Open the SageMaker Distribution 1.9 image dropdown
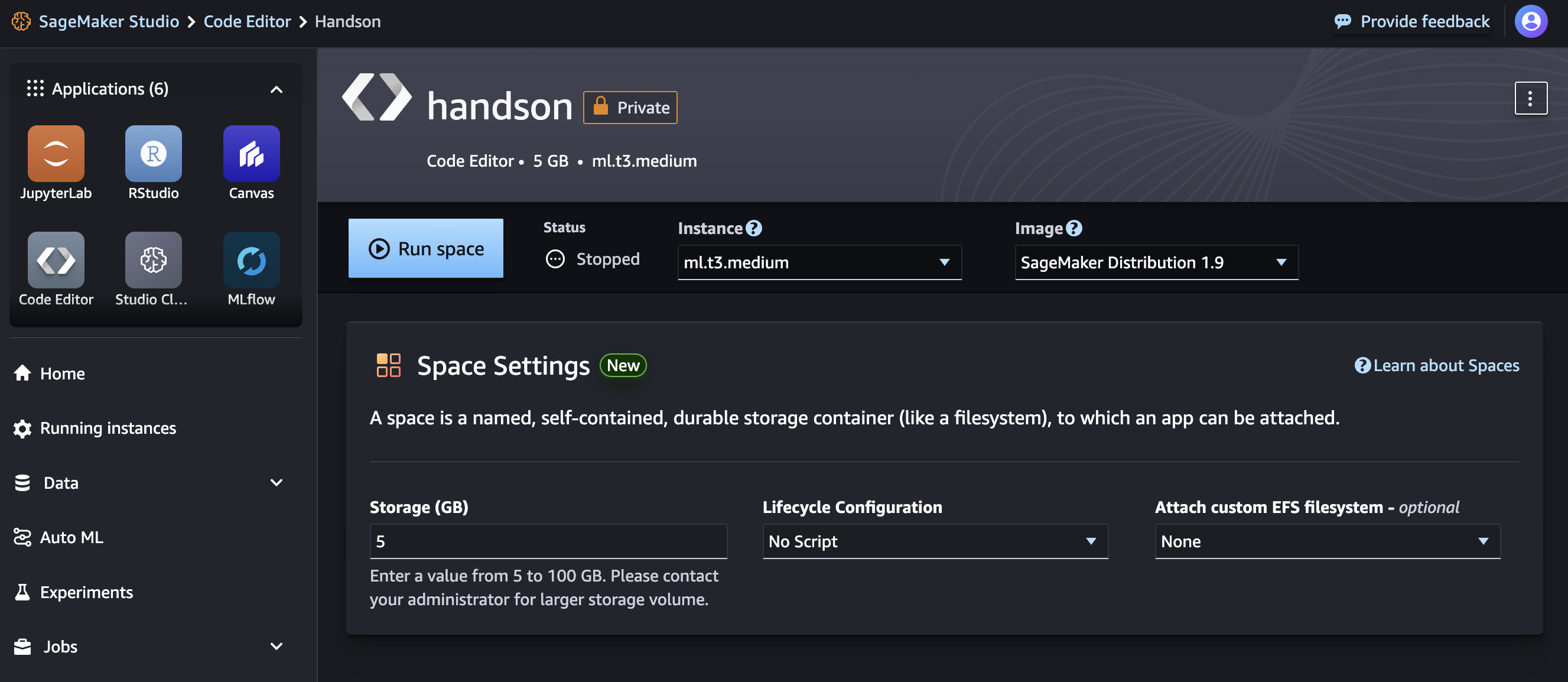 click(1156, 262)
